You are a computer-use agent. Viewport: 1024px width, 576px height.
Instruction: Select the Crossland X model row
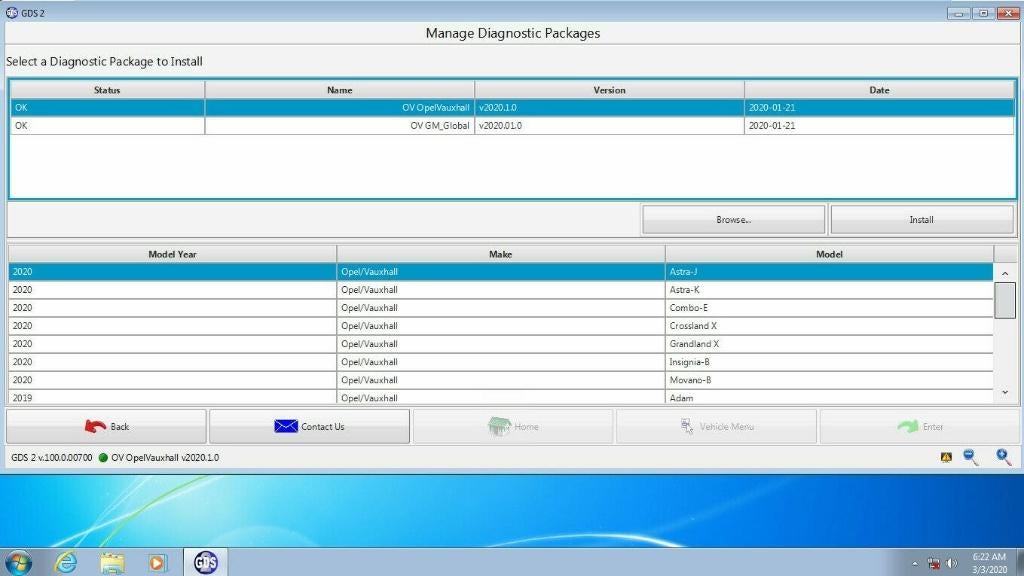[501, 325]
